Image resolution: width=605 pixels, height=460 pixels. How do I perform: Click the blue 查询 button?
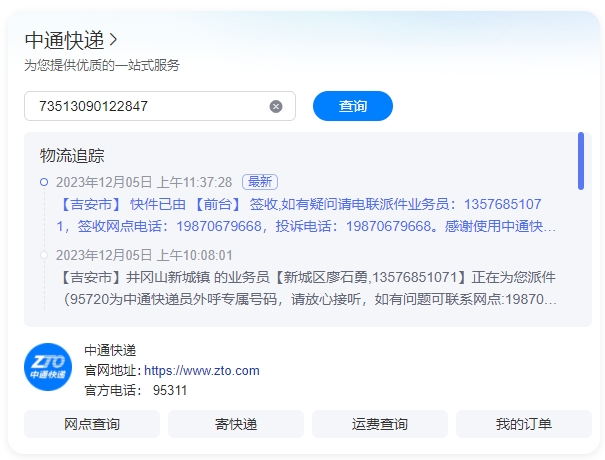click(353, 106)
